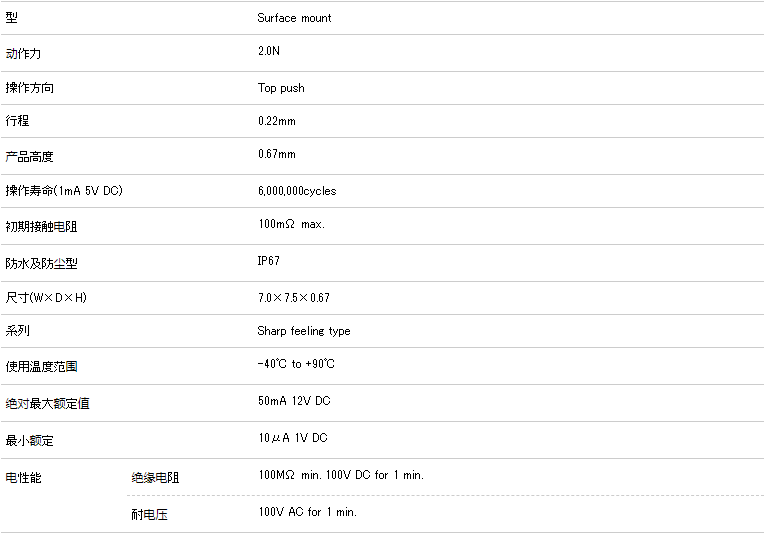
Task: Select the 动作力 row label
Action: [24, 53]
